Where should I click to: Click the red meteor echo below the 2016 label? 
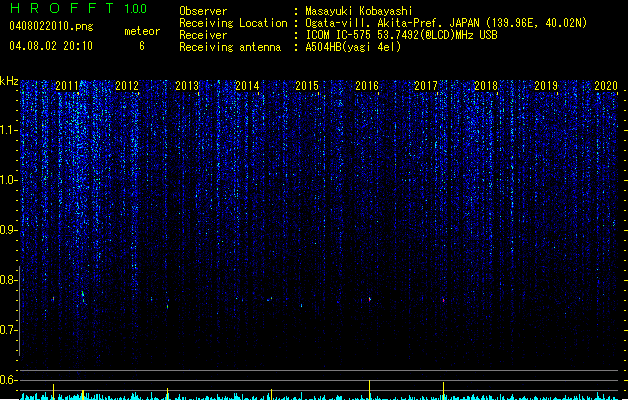pyautogui.click(x=370, y=299)
